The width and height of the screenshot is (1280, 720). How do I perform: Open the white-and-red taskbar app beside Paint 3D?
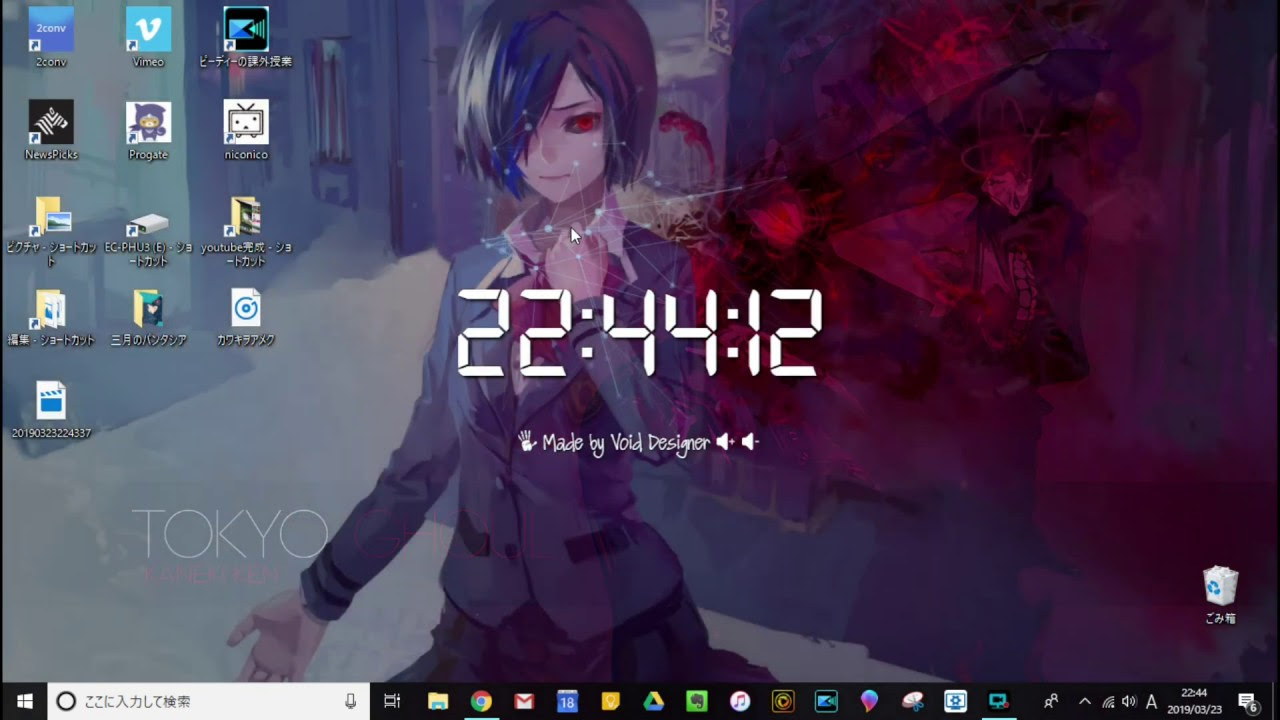pyautogui.click(x=912, y=701)
